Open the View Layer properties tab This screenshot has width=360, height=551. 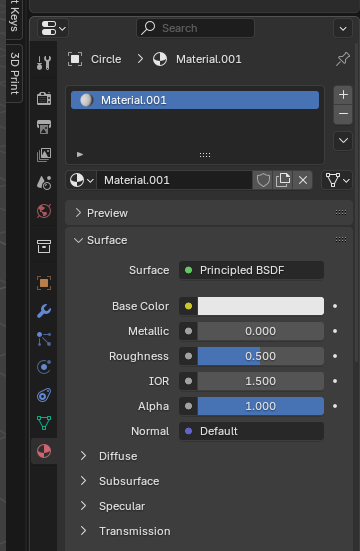click(x=44, y=155)
